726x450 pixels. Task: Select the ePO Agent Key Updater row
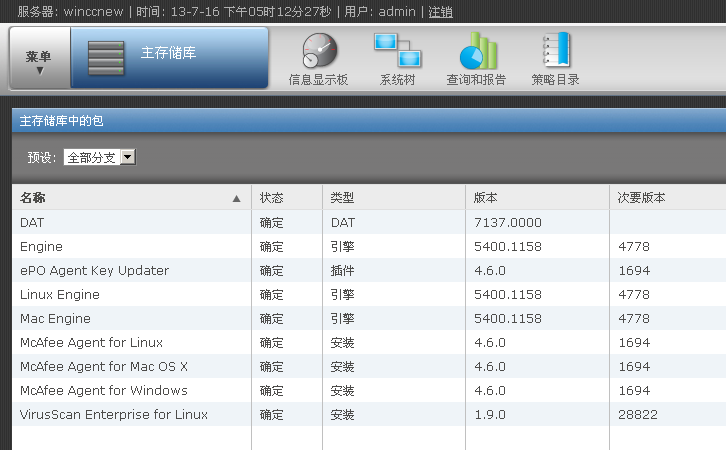(x=94, y=270)
